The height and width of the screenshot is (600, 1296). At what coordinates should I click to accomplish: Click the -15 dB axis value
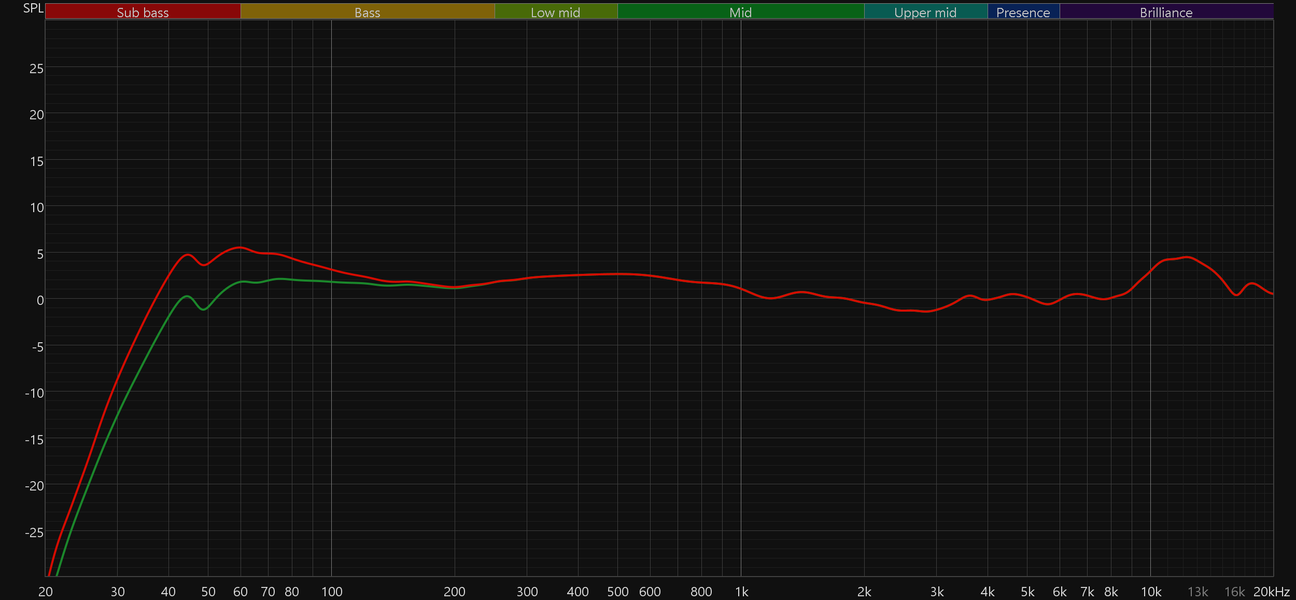pyautogui.click(x=33, y=439)
